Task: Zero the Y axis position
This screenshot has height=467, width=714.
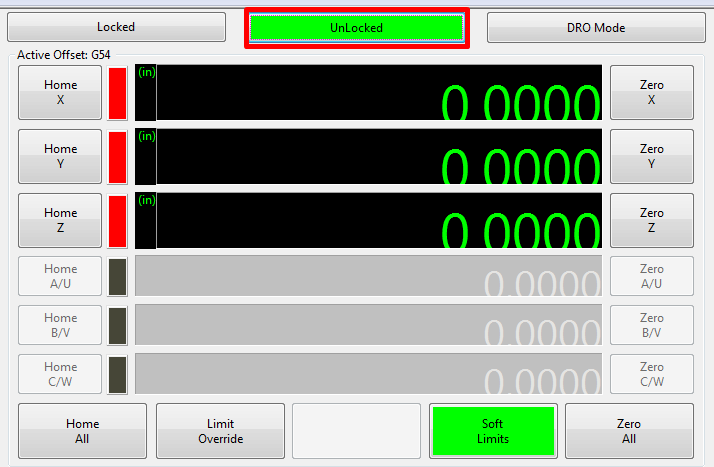Action: 651,156
